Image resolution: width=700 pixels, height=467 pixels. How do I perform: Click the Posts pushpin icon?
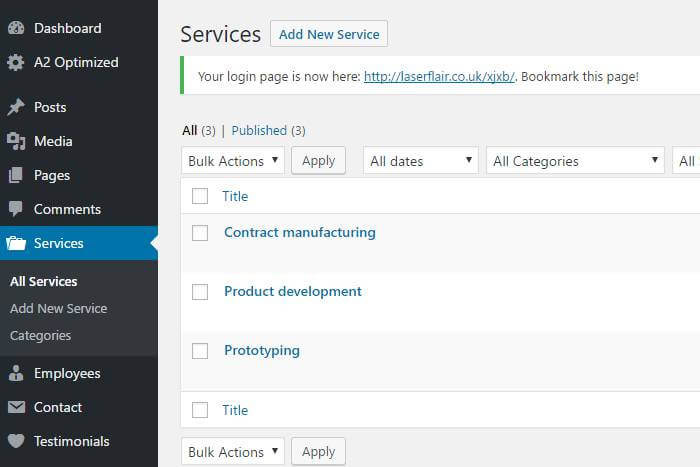[16, 107]
